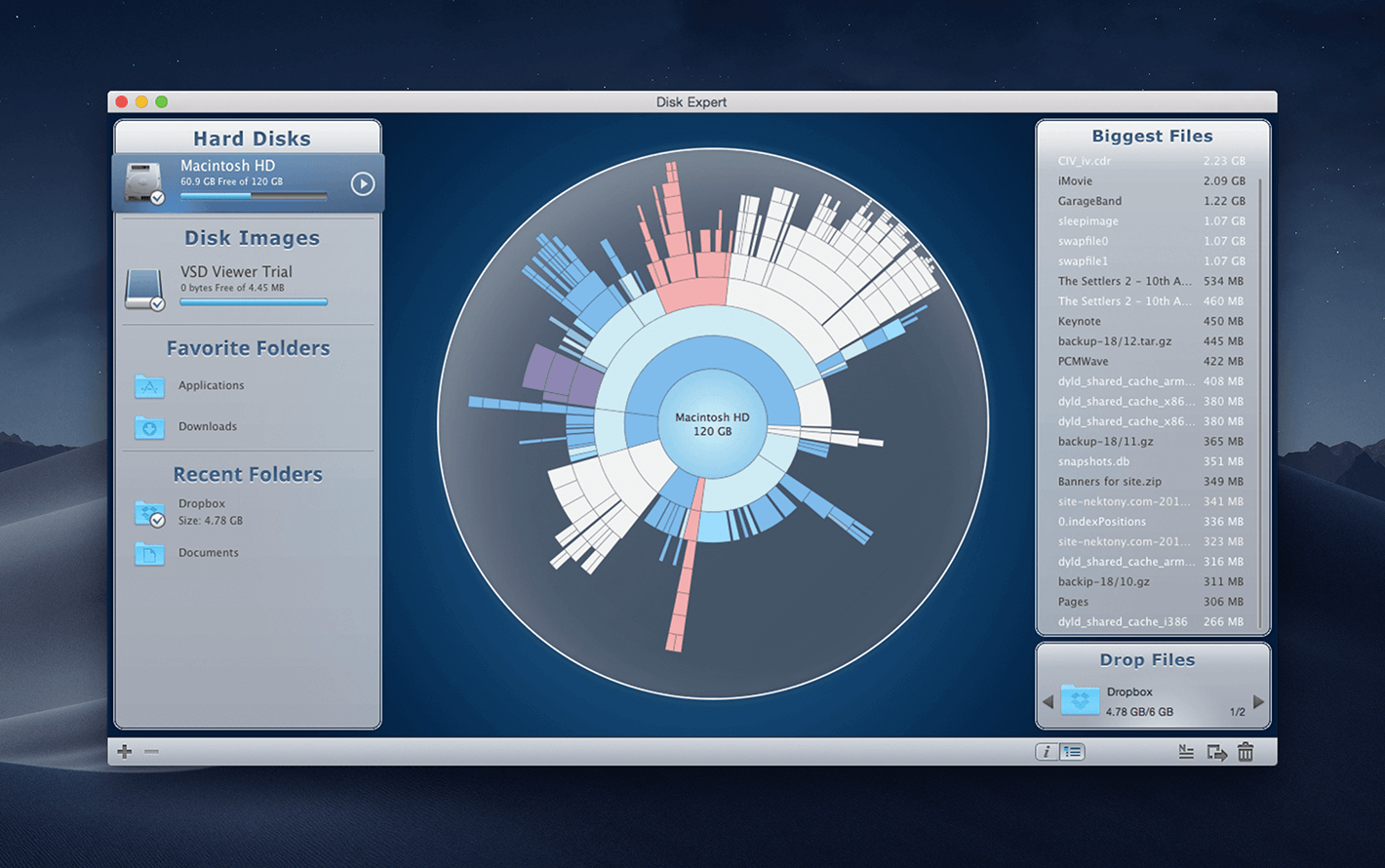The image size is (1385, 868).
Task: Select backup-18/12.tar.gz file row
Action: click(x=1151, y=341)
